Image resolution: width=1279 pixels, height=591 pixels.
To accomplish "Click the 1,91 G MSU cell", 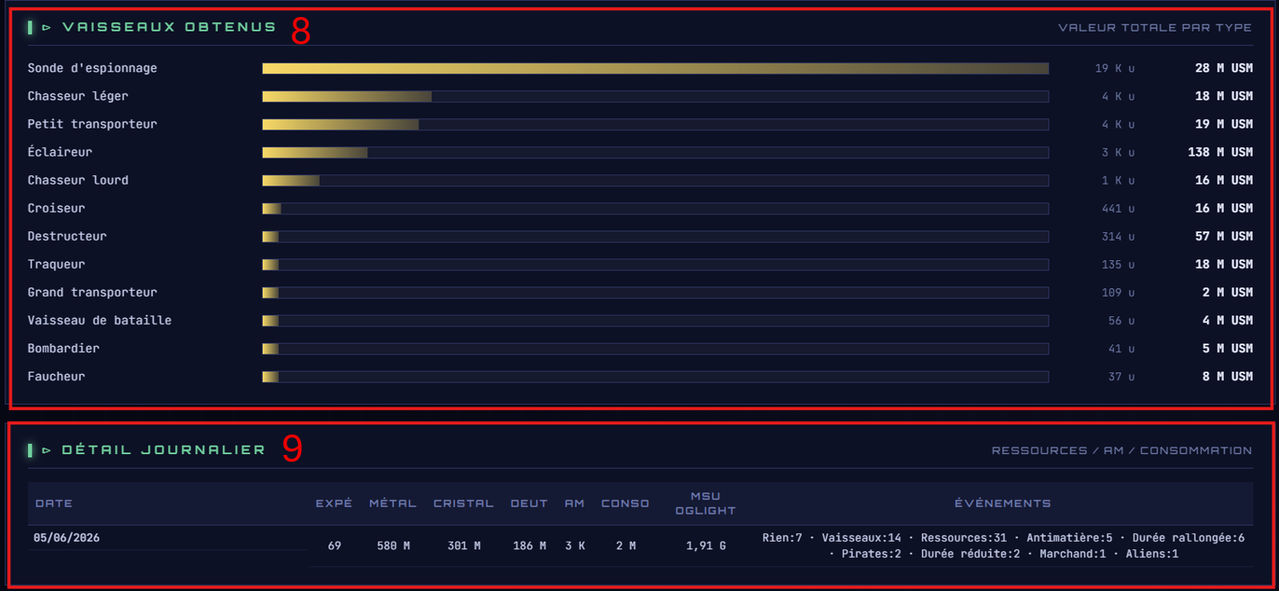I will [706, 546].
